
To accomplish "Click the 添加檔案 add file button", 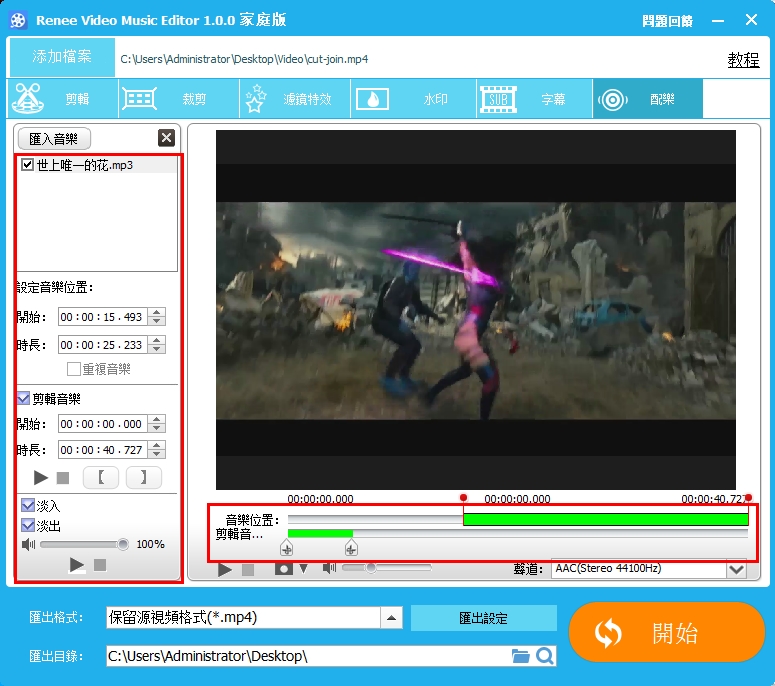I will (62, 57).
